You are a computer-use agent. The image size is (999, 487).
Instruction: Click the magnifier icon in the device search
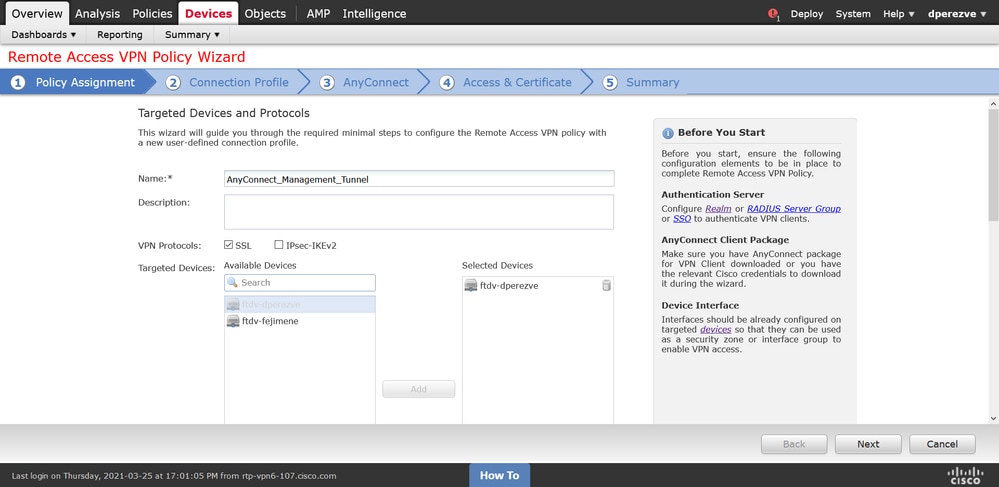pos(233,282)
